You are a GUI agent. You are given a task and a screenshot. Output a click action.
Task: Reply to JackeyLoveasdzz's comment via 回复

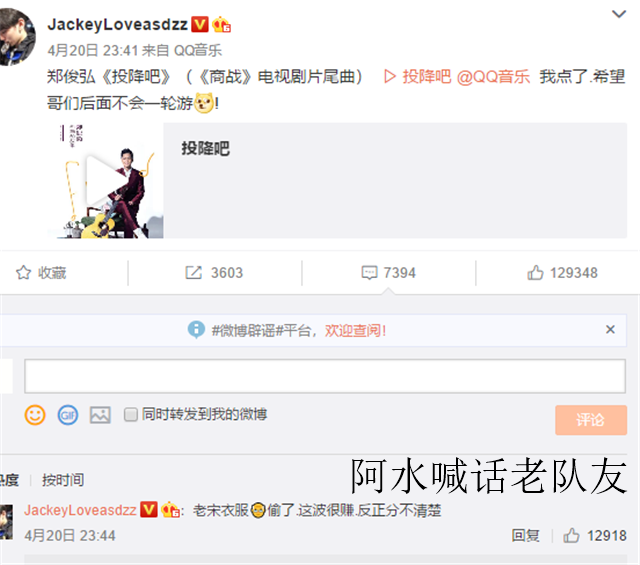525,535
